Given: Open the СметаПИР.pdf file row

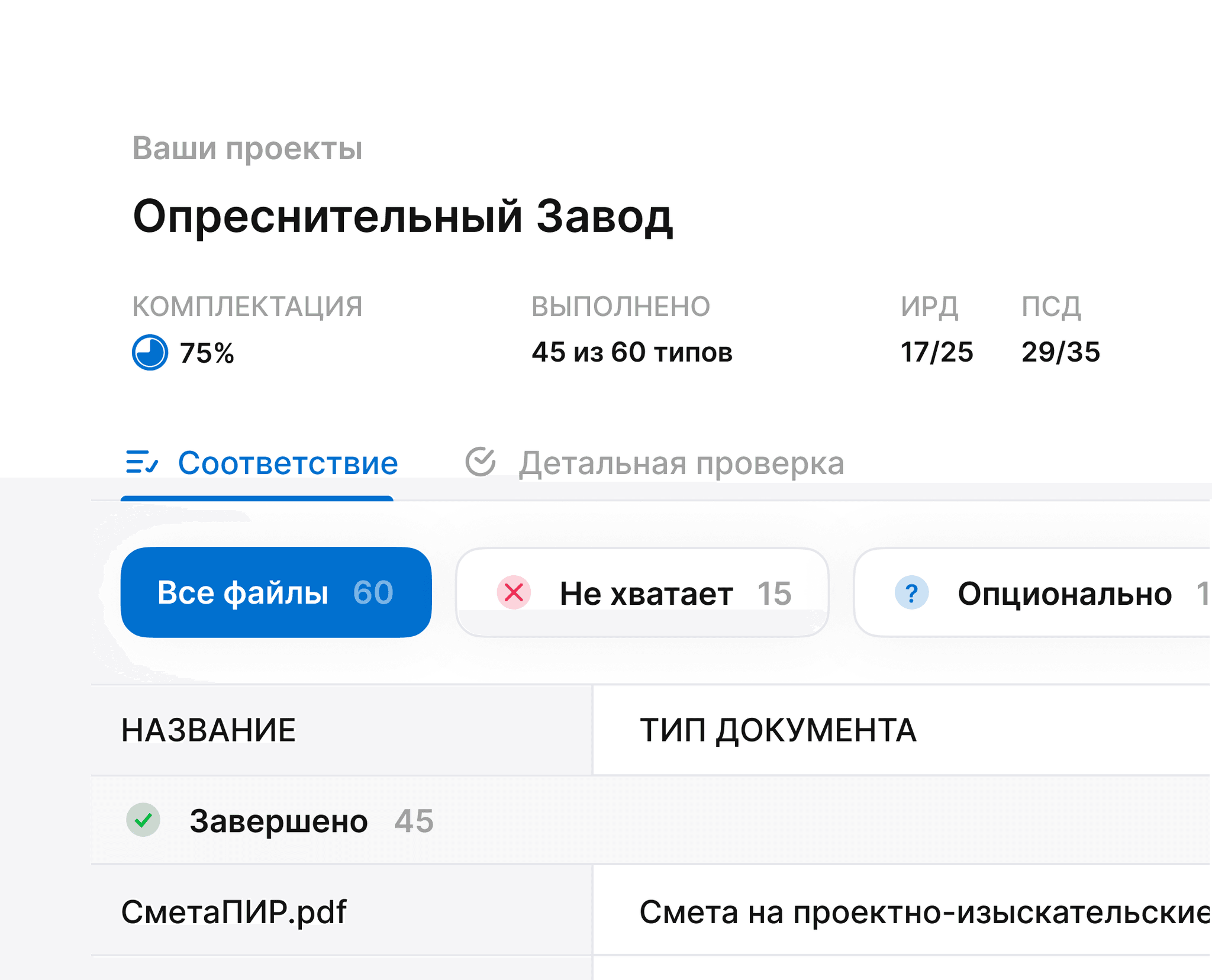Looking at the screenshot, I should point(234,912).
